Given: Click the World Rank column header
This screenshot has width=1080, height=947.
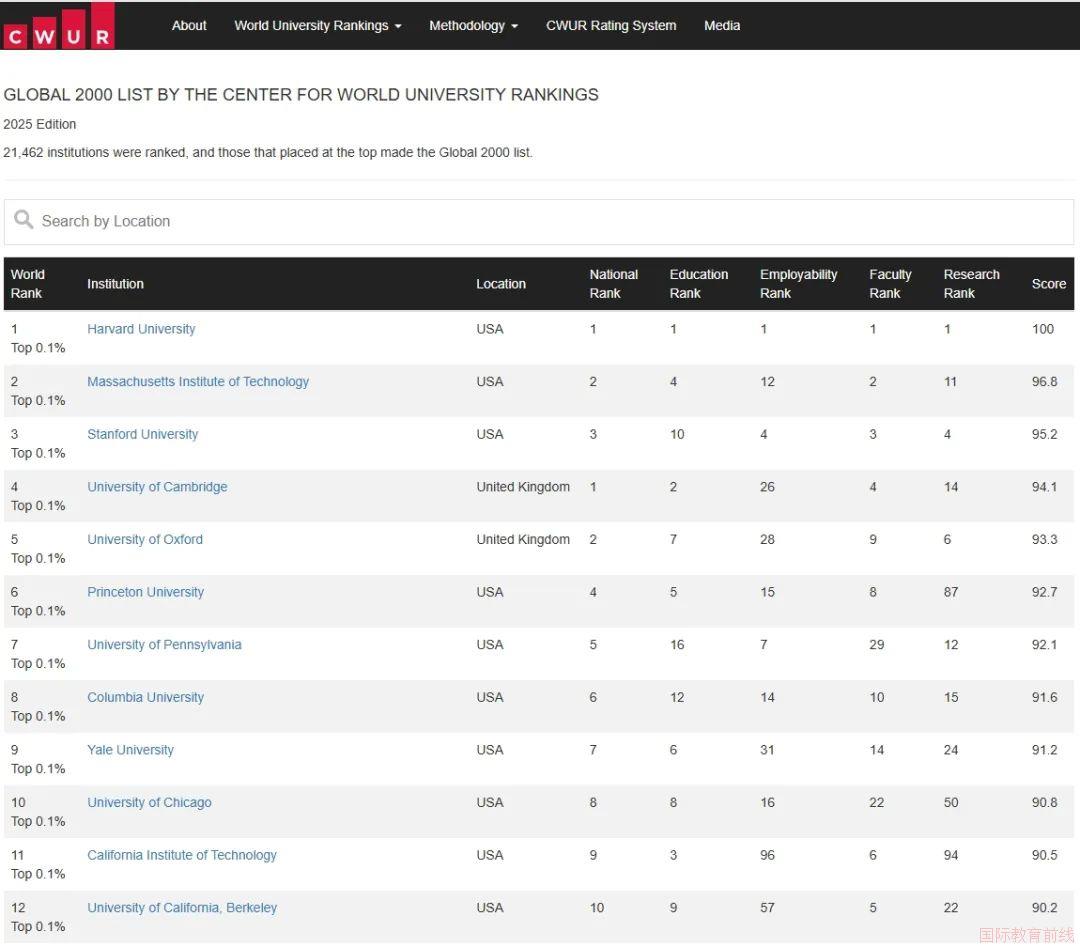Looking at the screenshot, I should pyautogui.click(x=28, y=284).
